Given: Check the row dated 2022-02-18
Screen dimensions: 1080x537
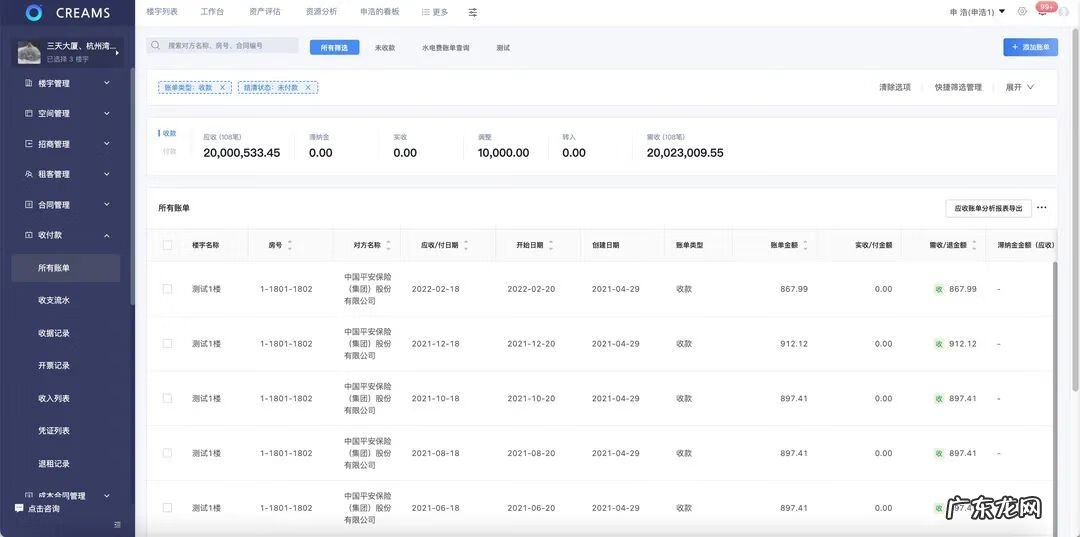Looking at the screenshot, I should [x=167, y=289].
